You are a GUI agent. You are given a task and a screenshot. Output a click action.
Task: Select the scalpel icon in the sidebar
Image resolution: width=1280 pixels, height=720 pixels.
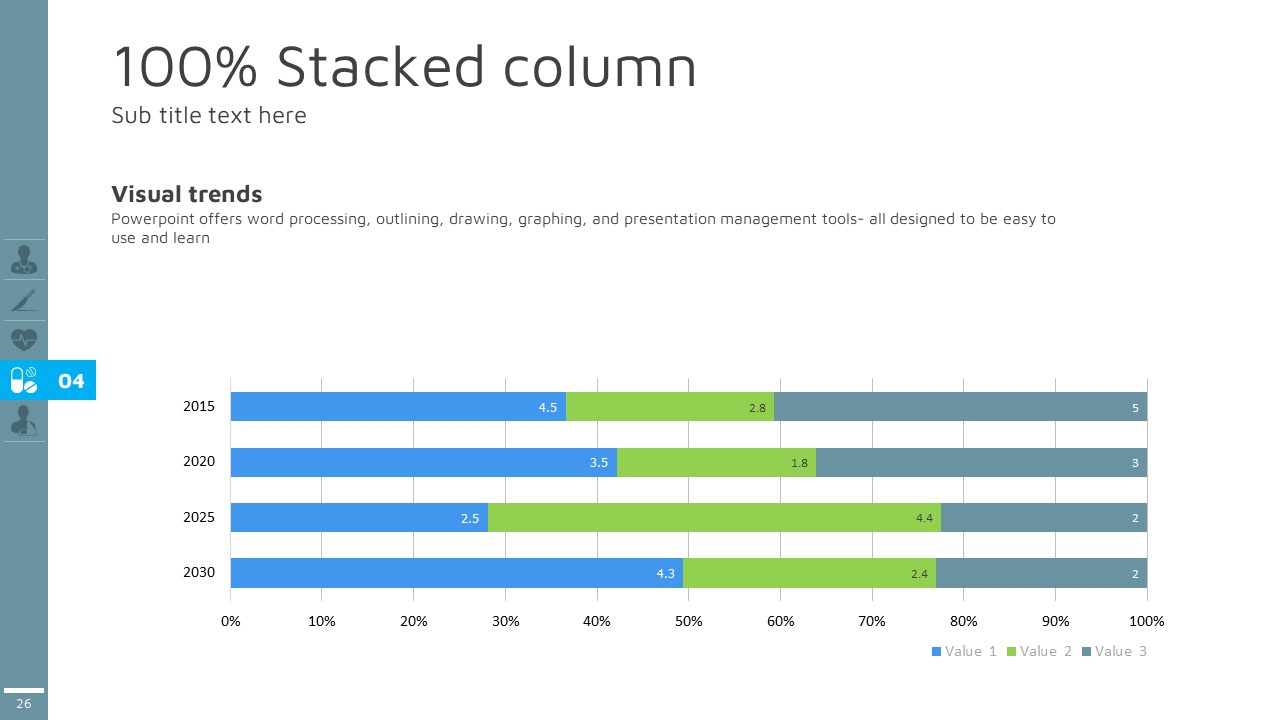pos(24,300)
